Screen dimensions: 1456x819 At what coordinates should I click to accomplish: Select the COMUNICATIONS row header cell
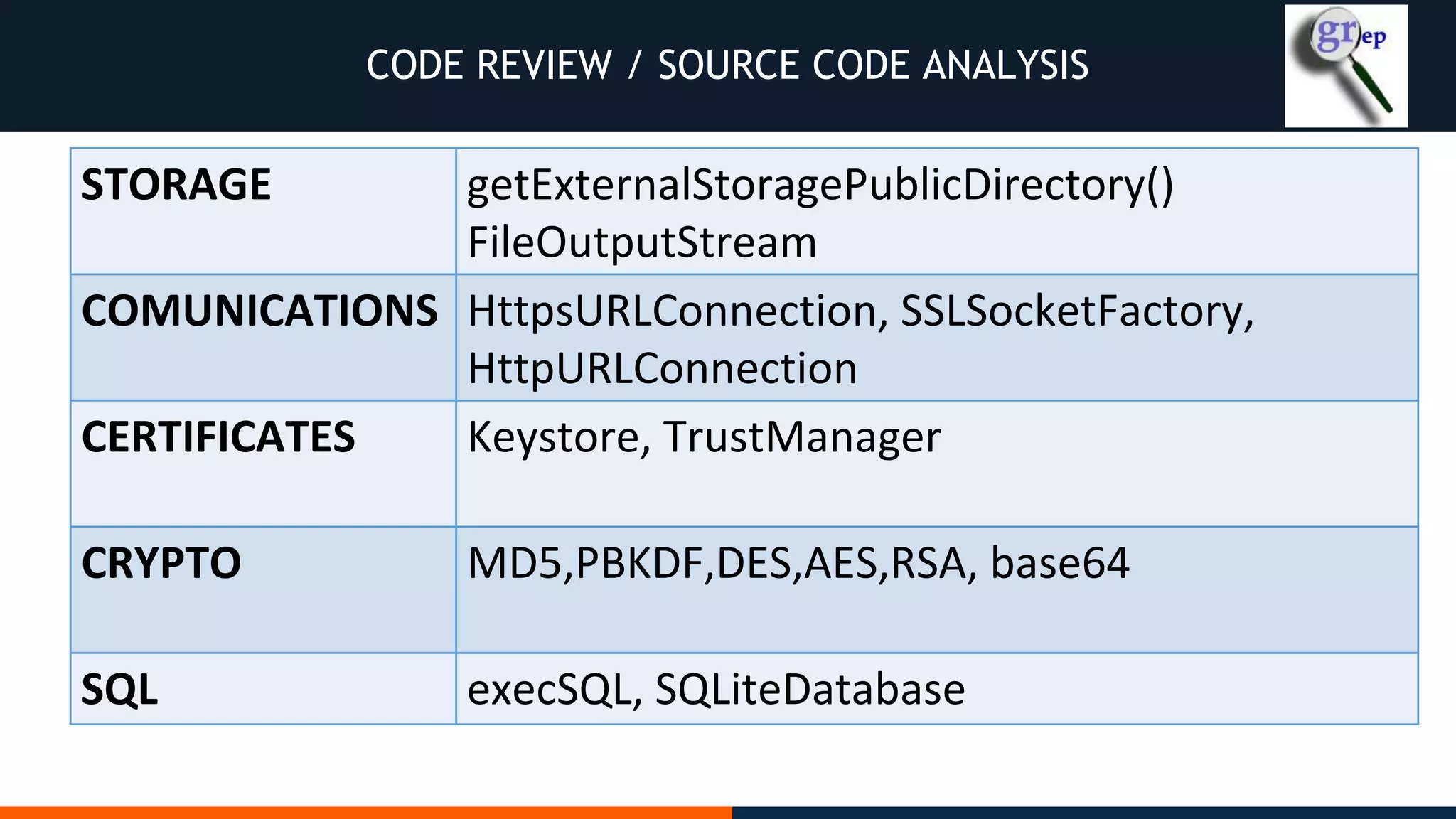pyautogui.click(x=259, y=311)
